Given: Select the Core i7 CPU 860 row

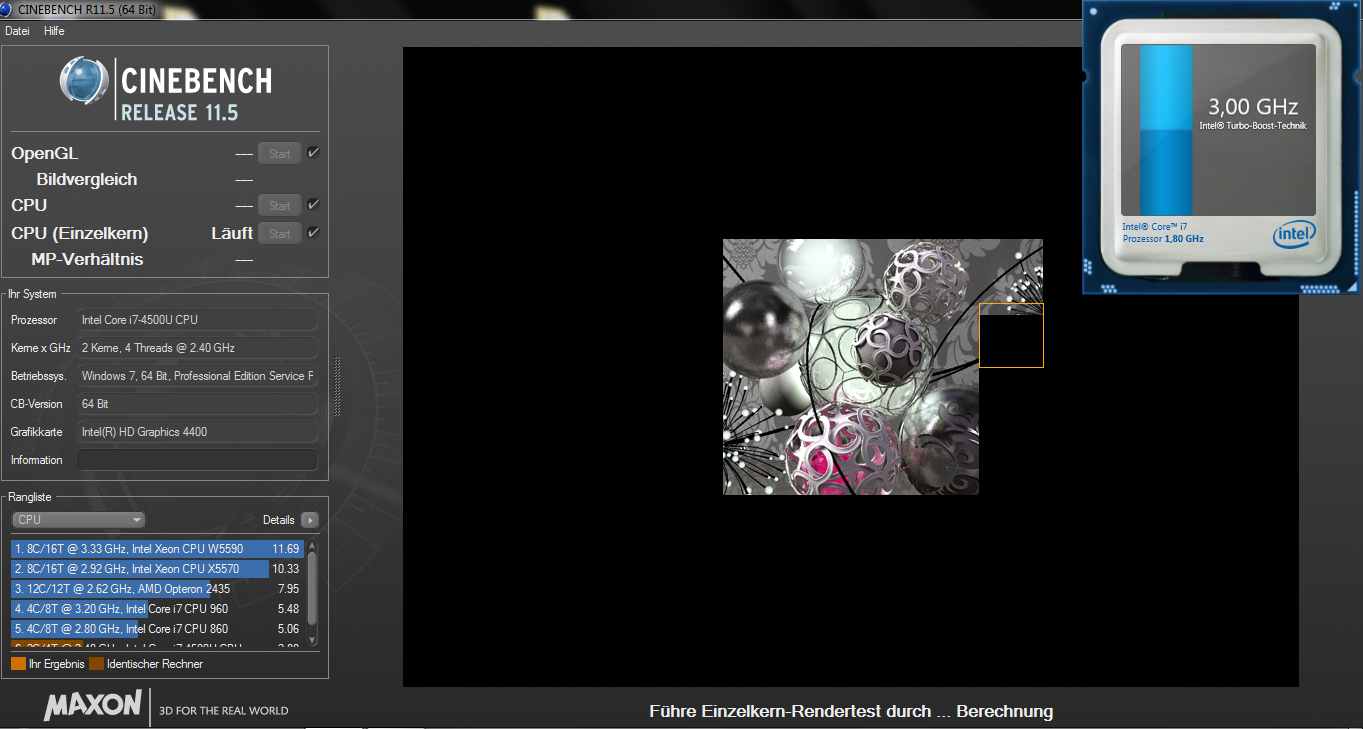Looking at the screenshot, I should click(x=156, y=629).
